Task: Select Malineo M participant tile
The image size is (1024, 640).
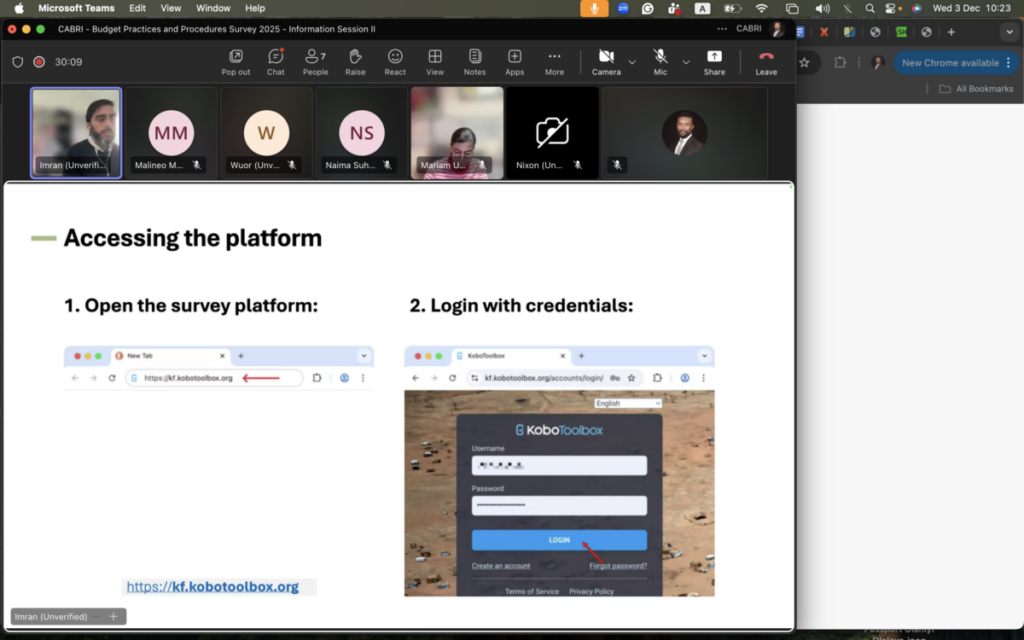Action: [171, 133]
